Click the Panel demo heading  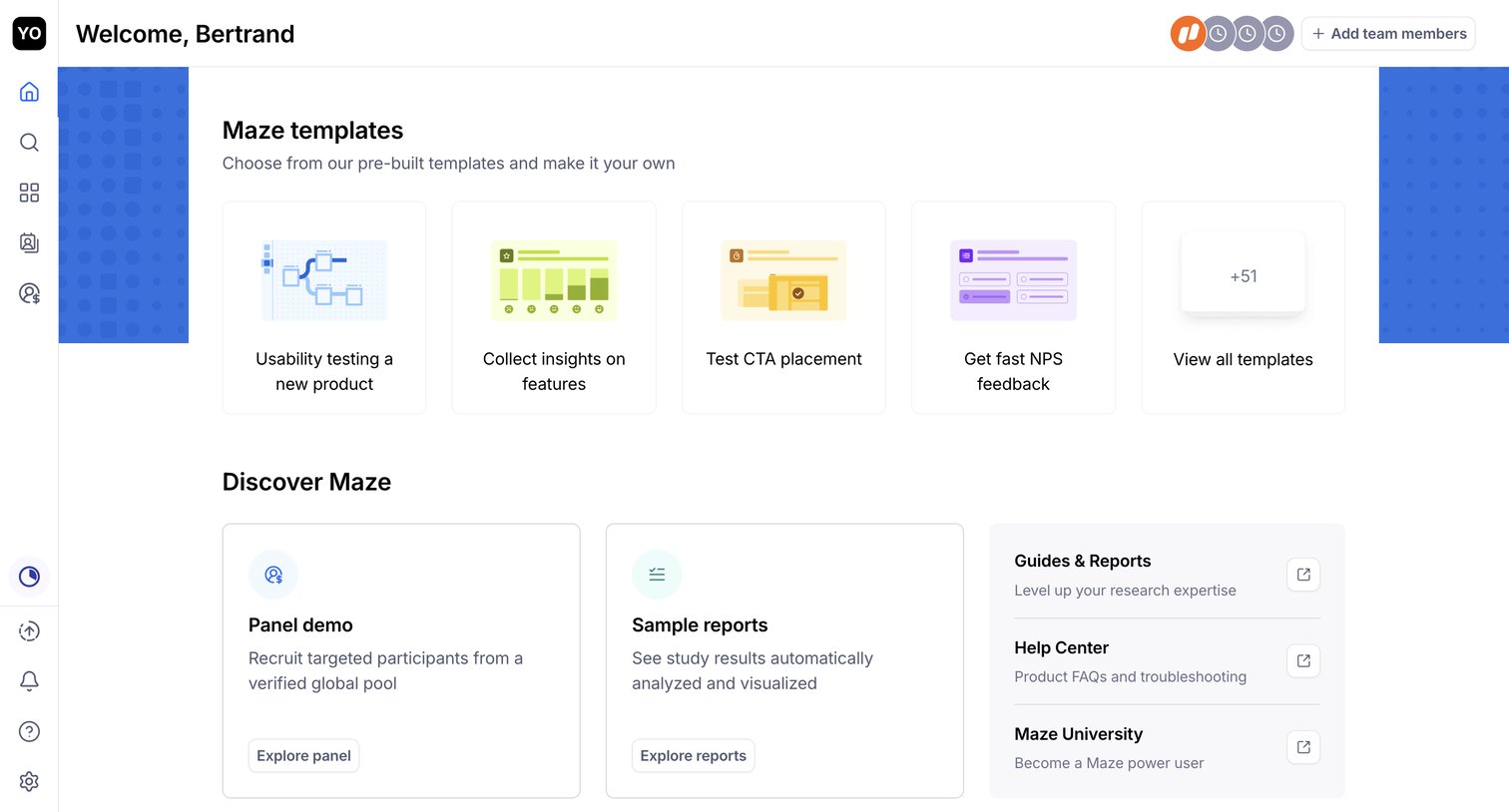[300, 625]
